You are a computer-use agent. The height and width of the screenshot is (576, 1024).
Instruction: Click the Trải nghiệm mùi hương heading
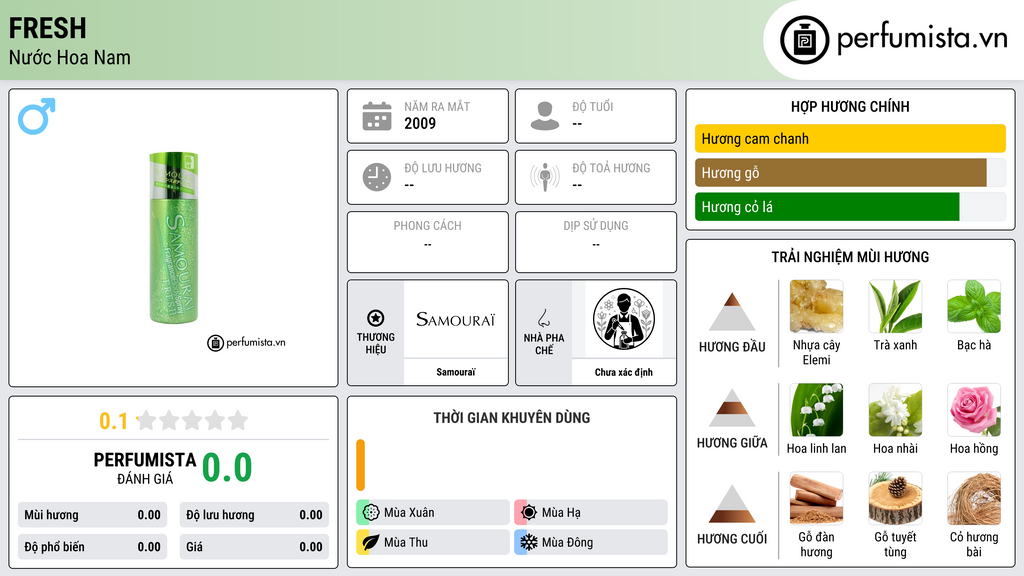coord(850,257)
